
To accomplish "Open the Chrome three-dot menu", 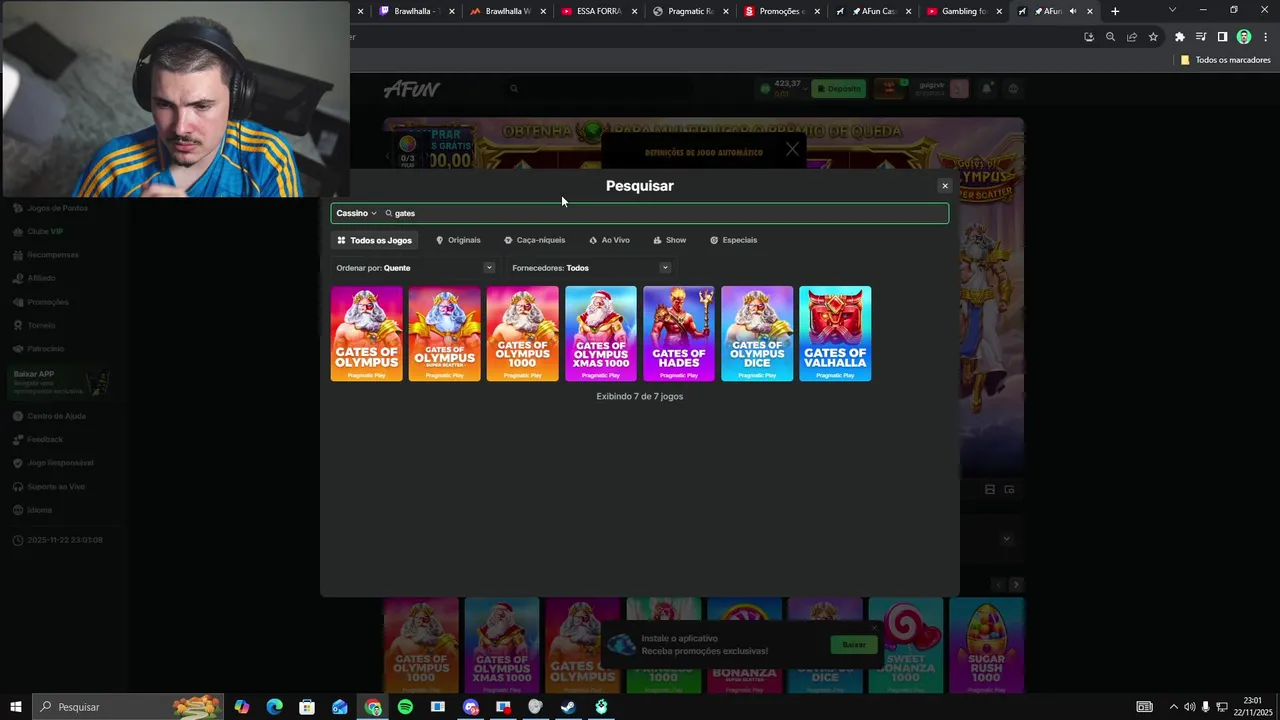I will (1265, 37).
